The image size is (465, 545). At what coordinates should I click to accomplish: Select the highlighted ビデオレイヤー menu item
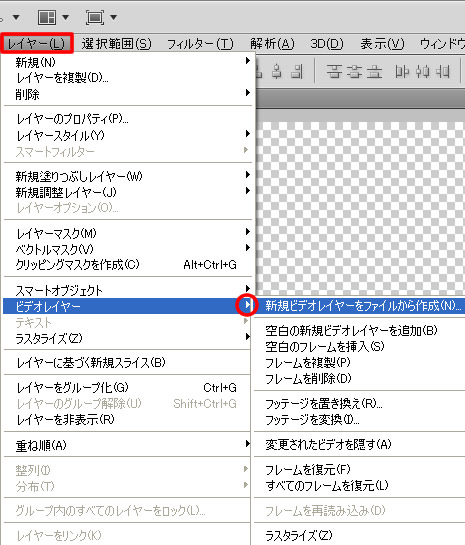127,306
